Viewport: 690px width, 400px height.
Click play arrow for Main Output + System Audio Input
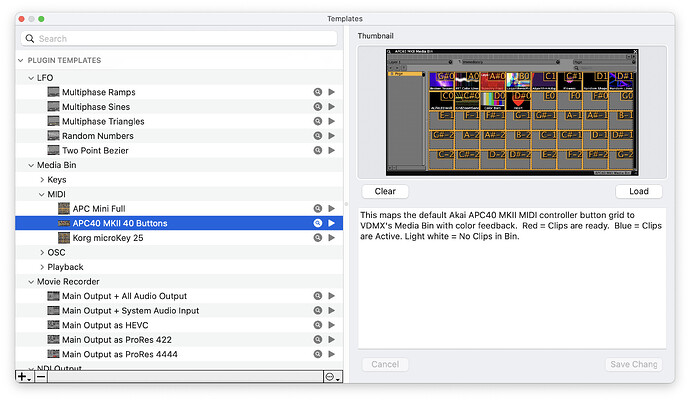[x=331, y=310]
